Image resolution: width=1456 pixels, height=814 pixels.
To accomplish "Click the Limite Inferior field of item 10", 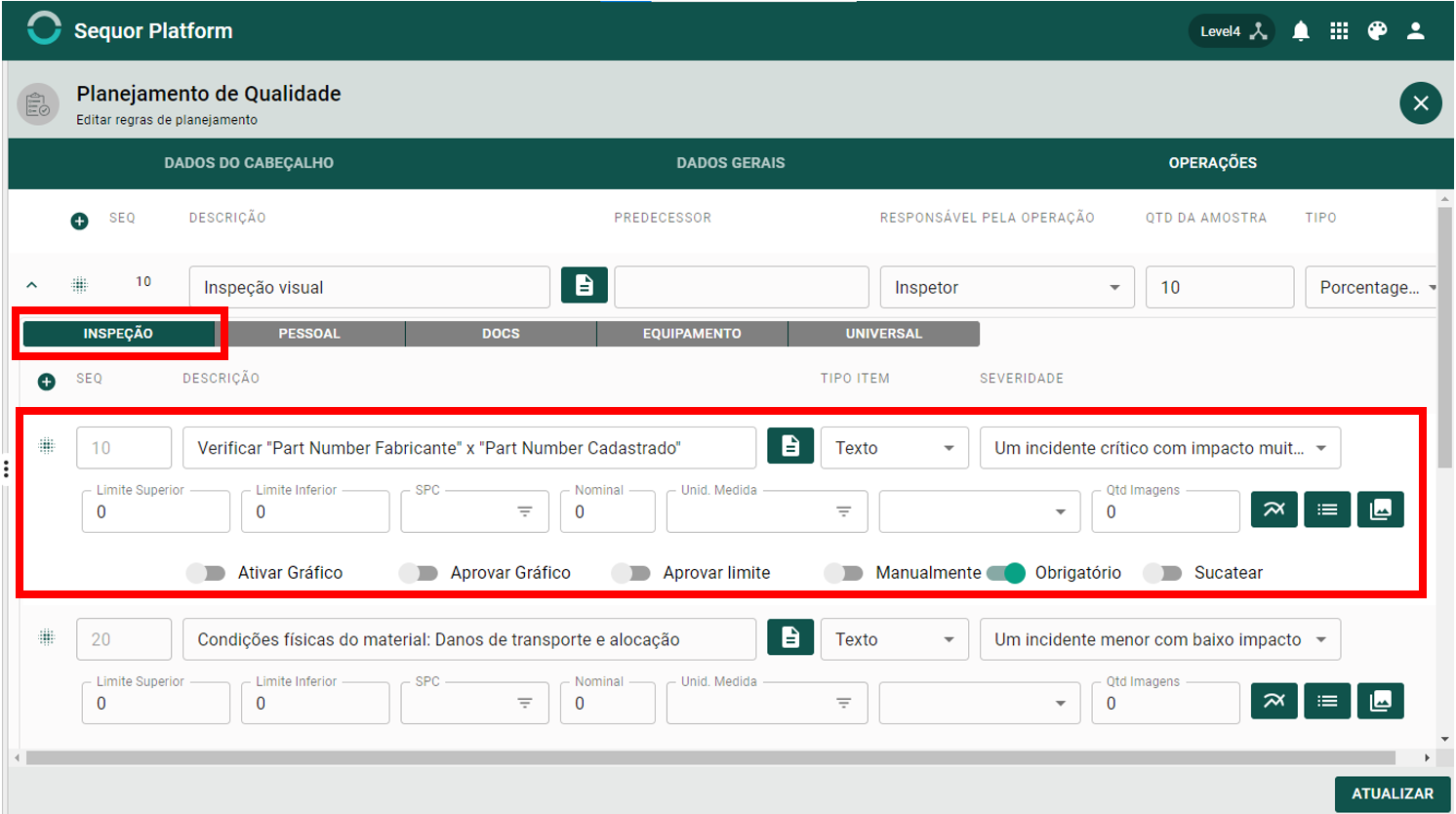I will tap(315, 511).
